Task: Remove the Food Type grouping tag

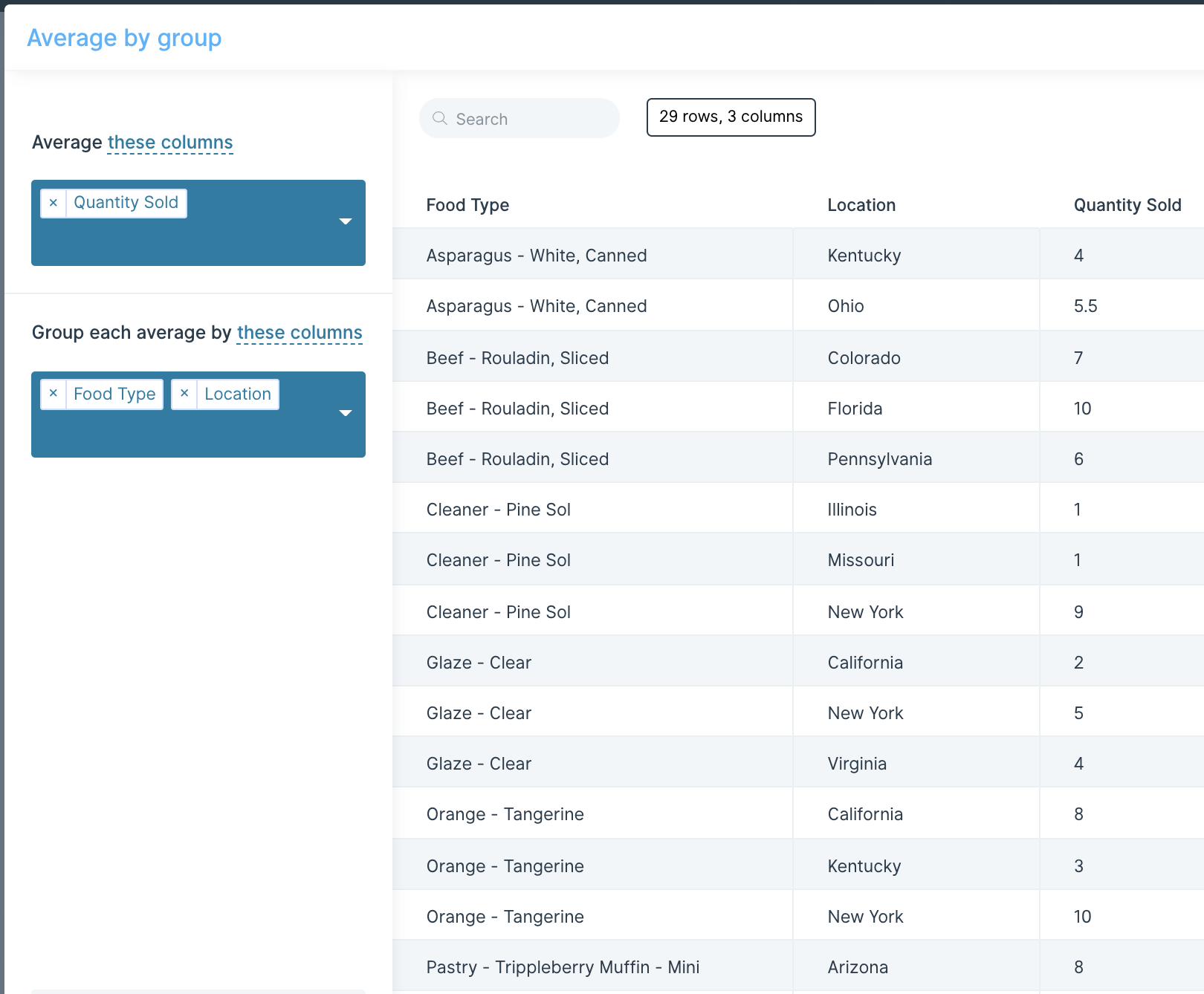Action: 54,394
